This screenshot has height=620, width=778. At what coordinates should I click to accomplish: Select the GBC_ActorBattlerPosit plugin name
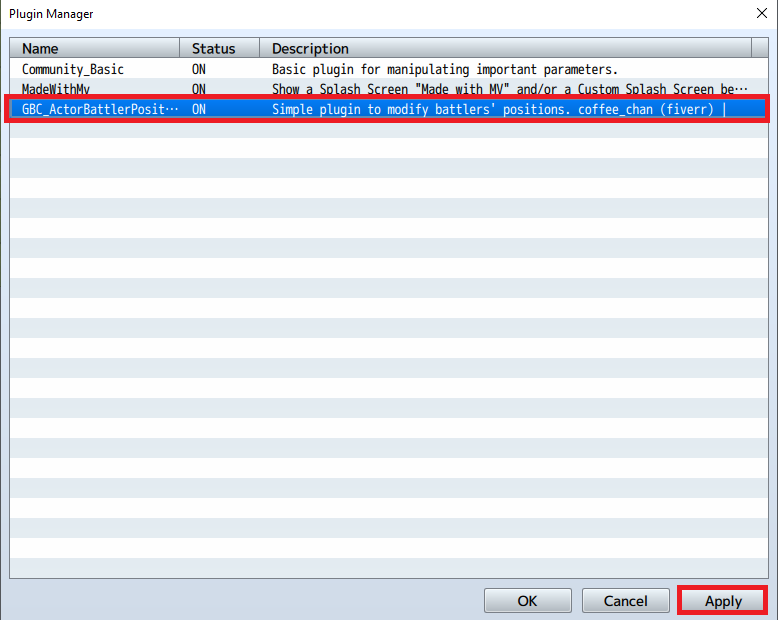100,109
